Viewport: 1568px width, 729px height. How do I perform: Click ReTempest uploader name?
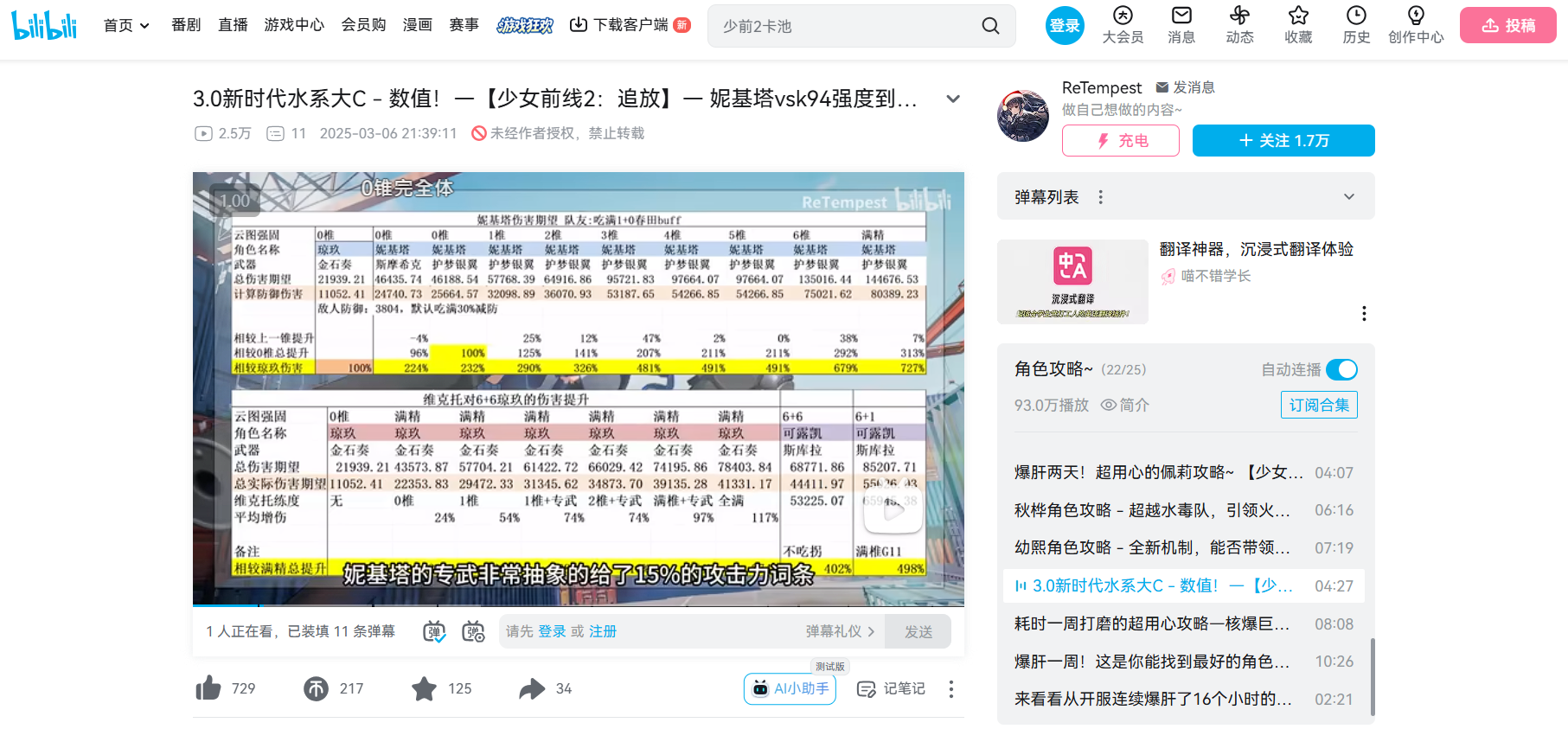coord(1102,87)
